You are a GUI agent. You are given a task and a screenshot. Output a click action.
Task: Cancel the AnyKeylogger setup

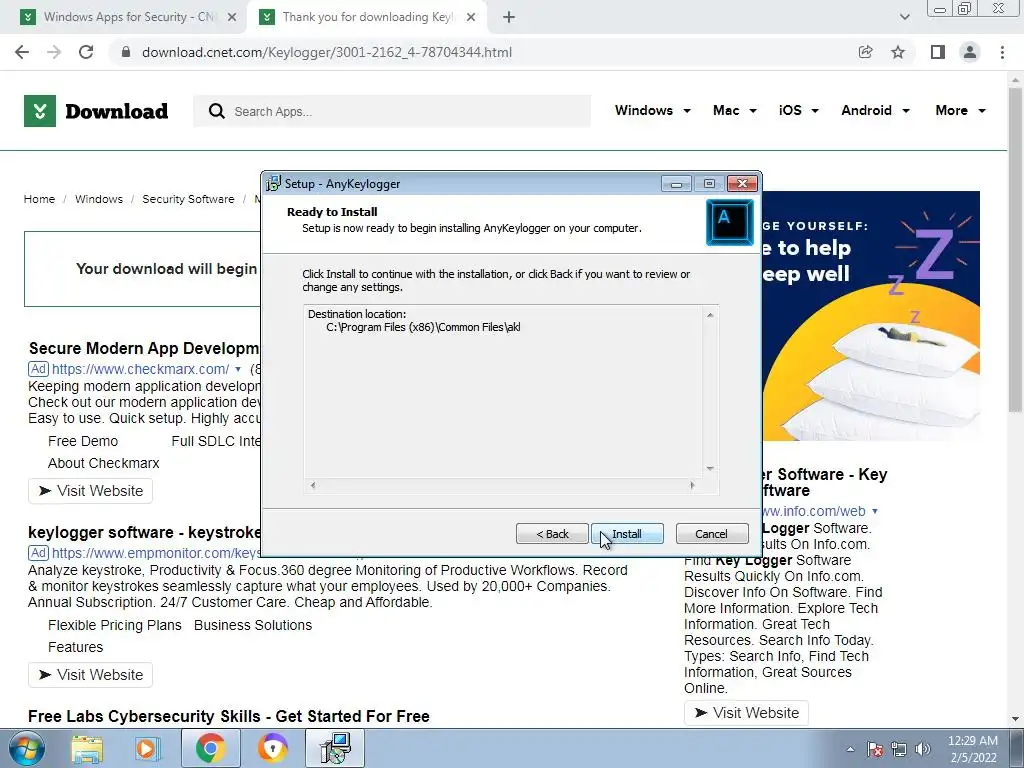tap(711, 534)
